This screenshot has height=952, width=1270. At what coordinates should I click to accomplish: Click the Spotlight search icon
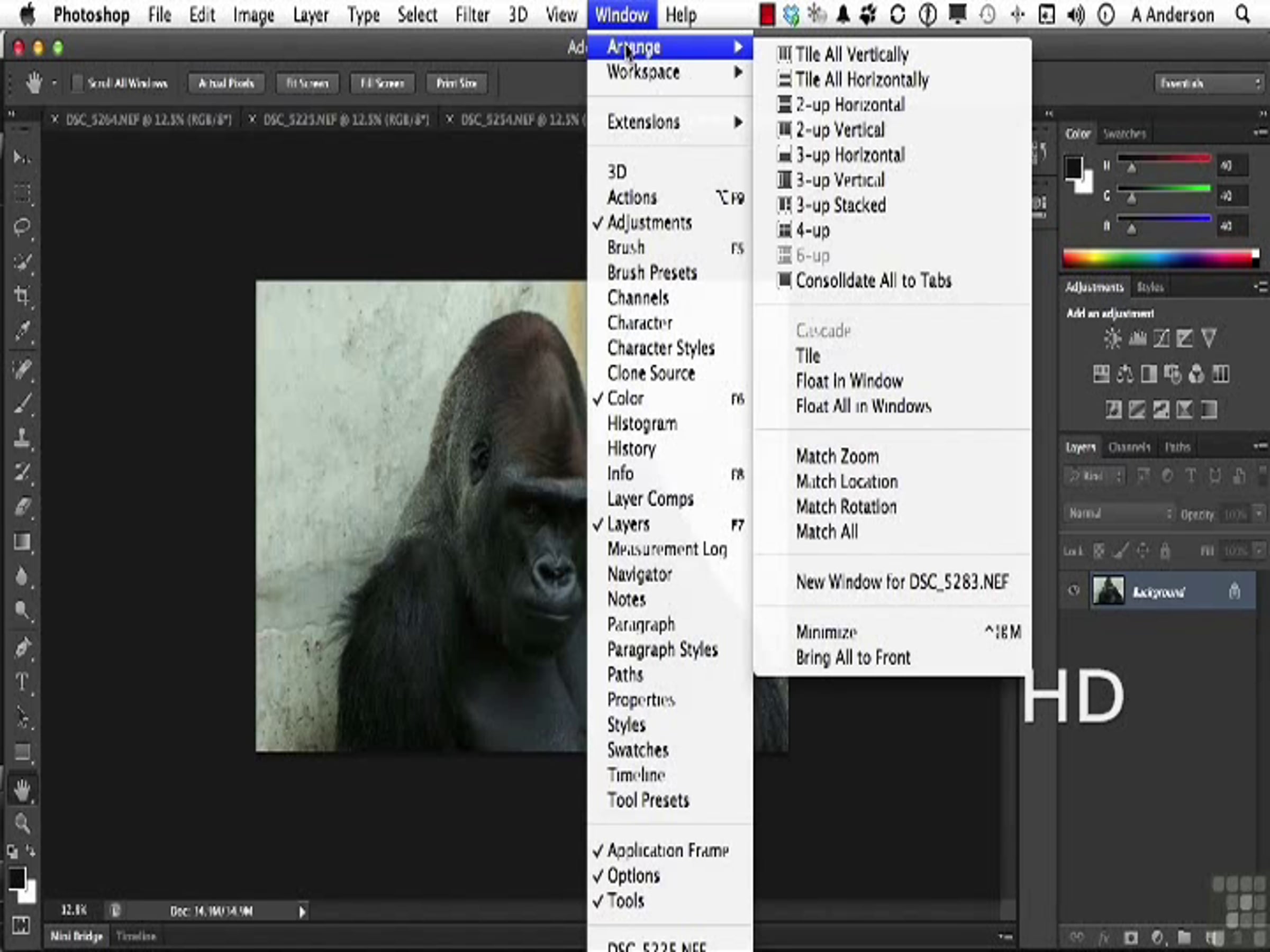1242,15
